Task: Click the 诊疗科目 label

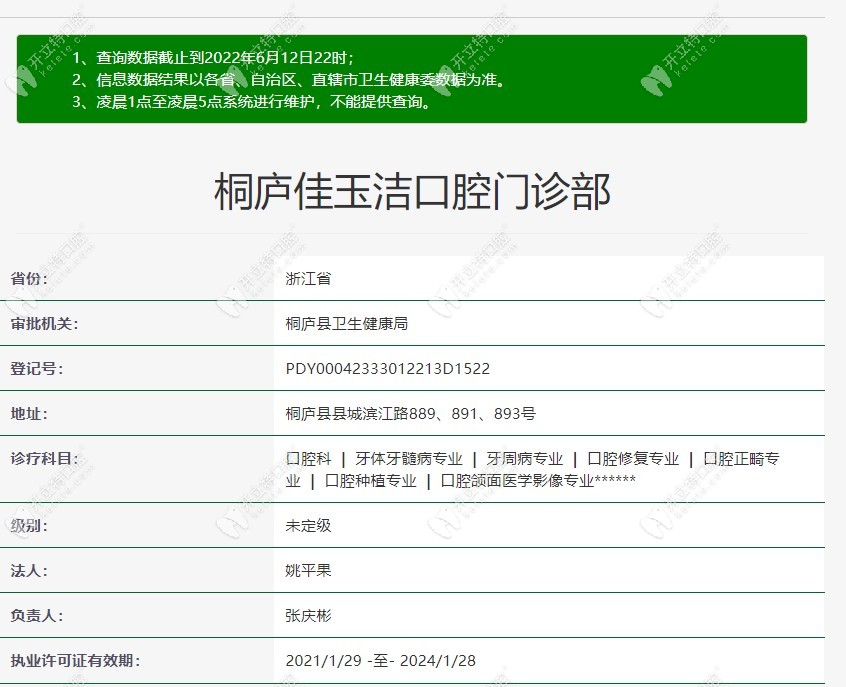Action: pyautogui.click(x=44, y=459)
